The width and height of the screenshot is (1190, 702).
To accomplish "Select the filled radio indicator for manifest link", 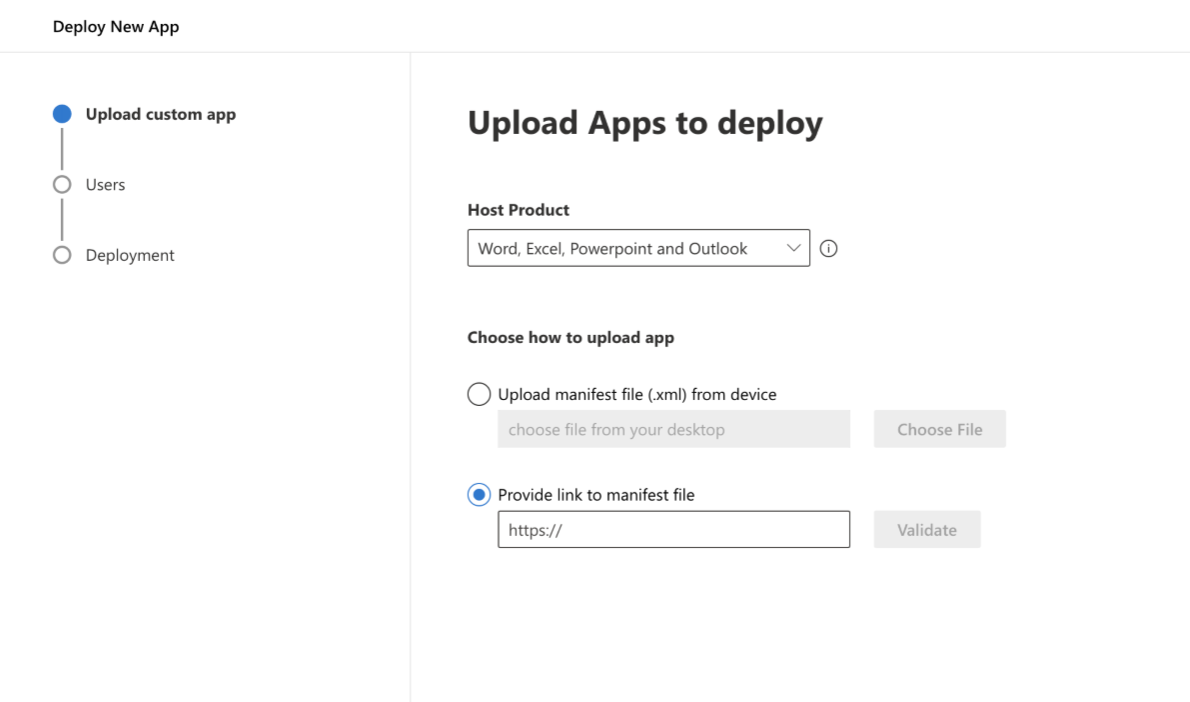I will (479, 494).
